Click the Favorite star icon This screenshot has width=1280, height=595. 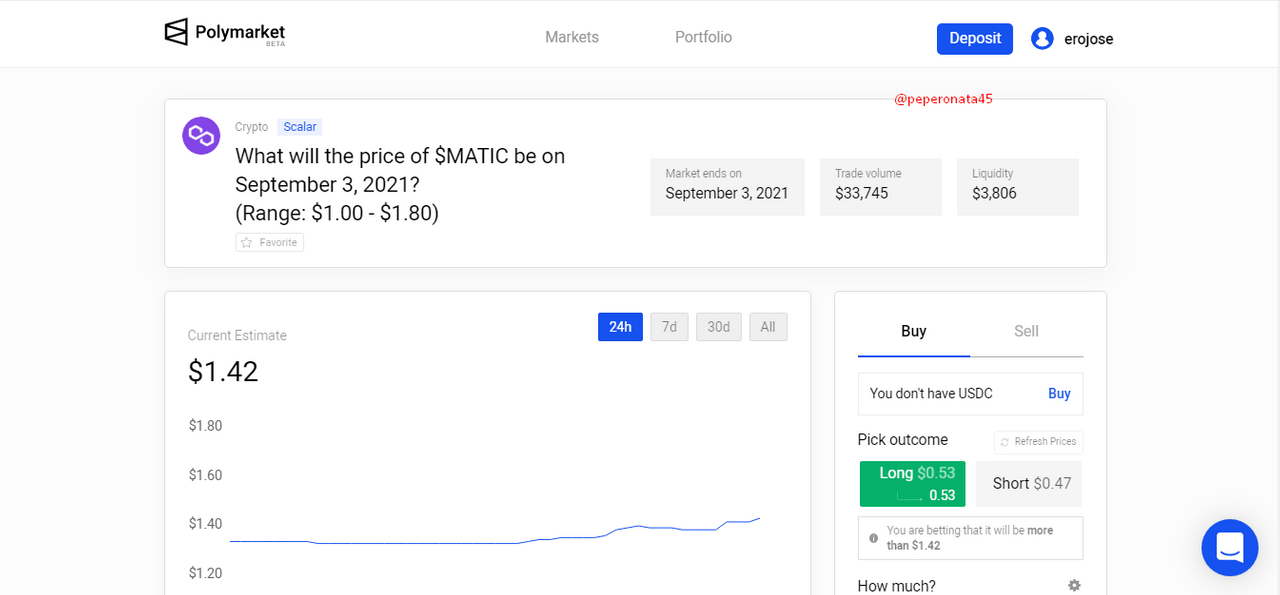[x=247, y=242]
